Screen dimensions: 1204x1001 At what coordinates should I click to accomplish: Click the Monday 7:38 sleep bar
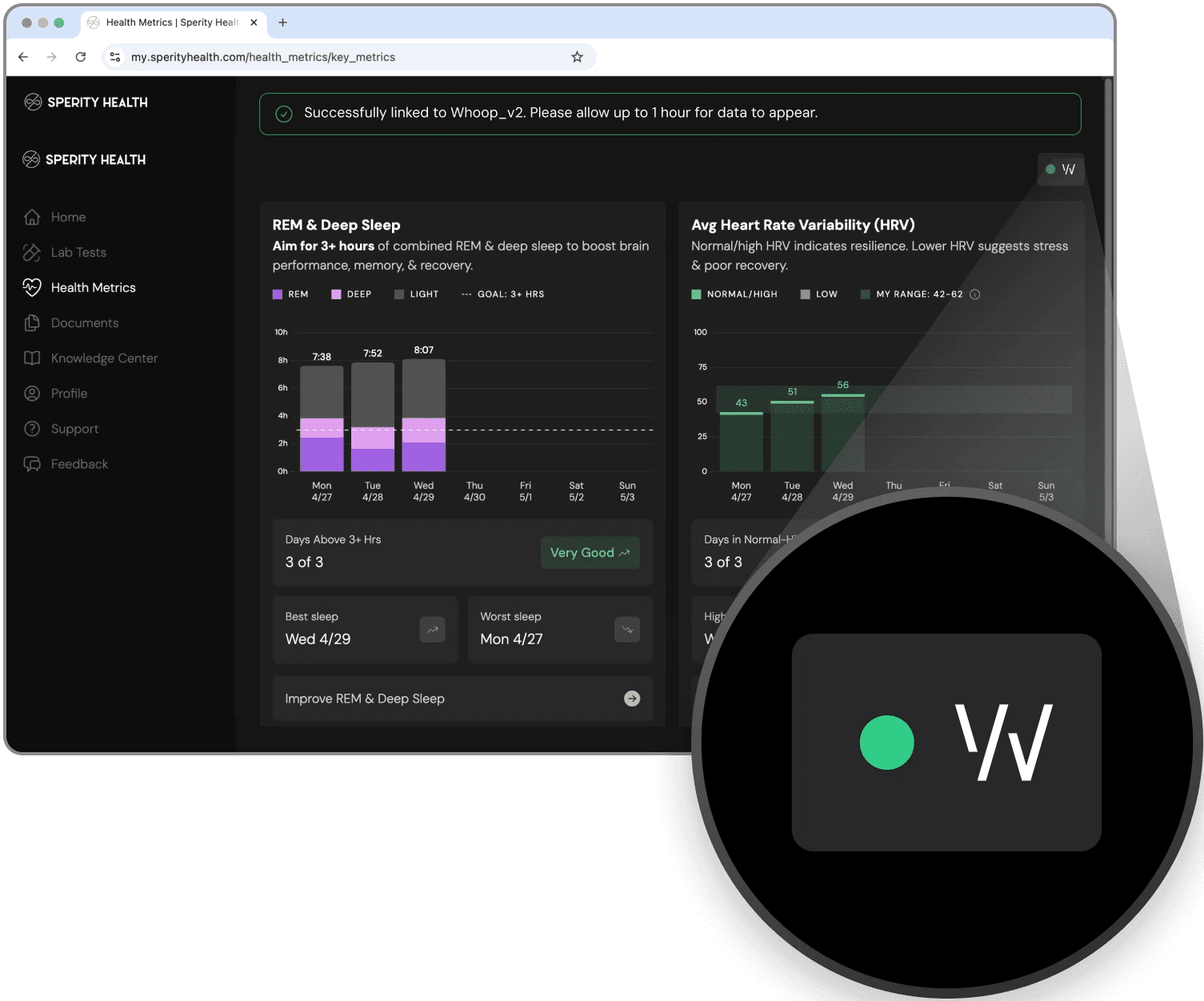(322, 418)
